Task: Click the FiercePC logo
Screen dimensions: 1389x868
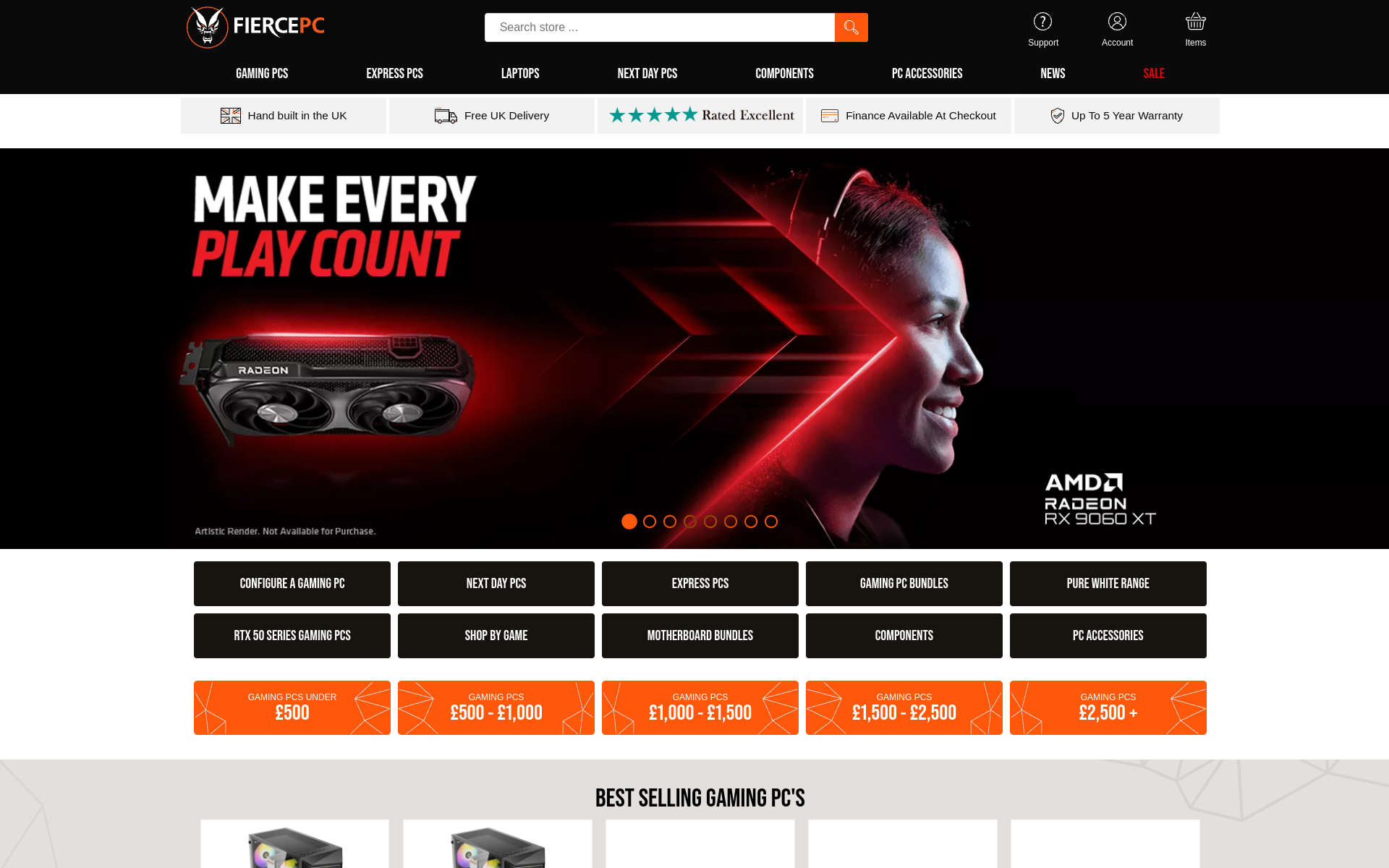Action: [255, 27]
